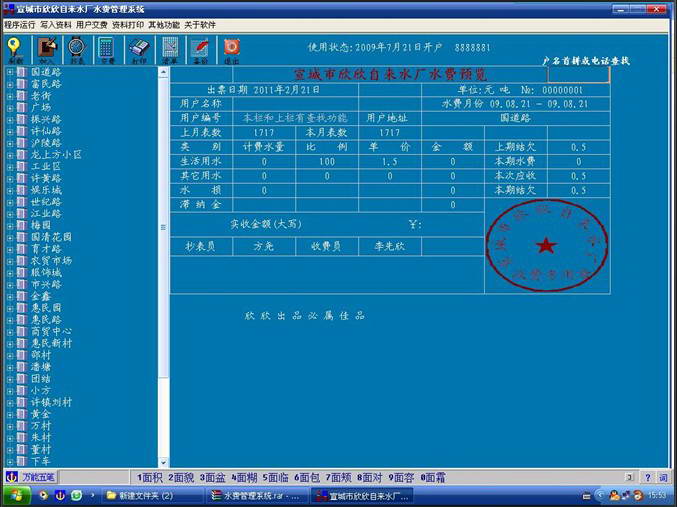The height and width of the screenshot is (507, 677).
Task: Choose IME candidate 1面积
Action: click(x=149, y=478)
